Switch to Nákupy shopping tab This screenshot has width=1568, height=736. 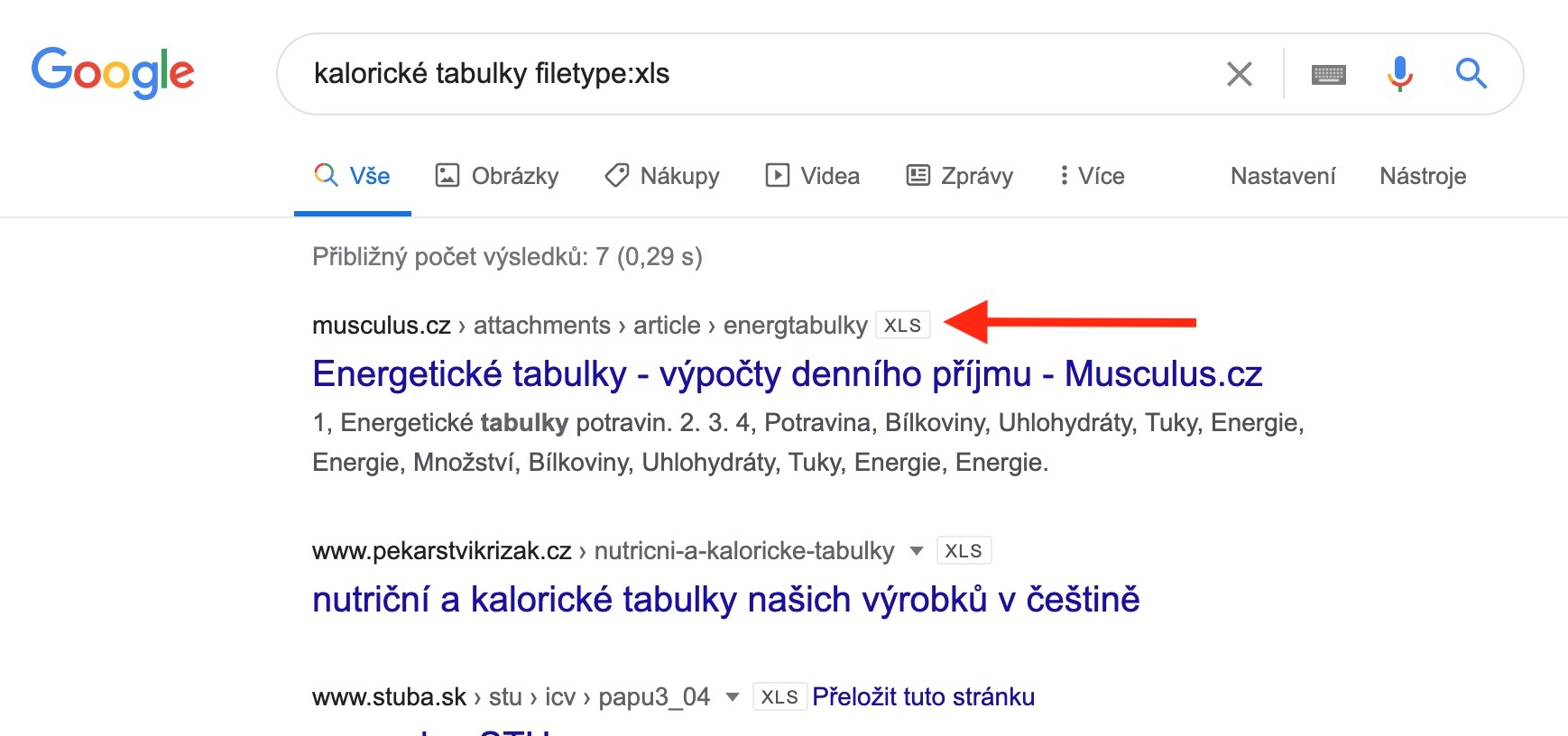[x=662, y=176]
